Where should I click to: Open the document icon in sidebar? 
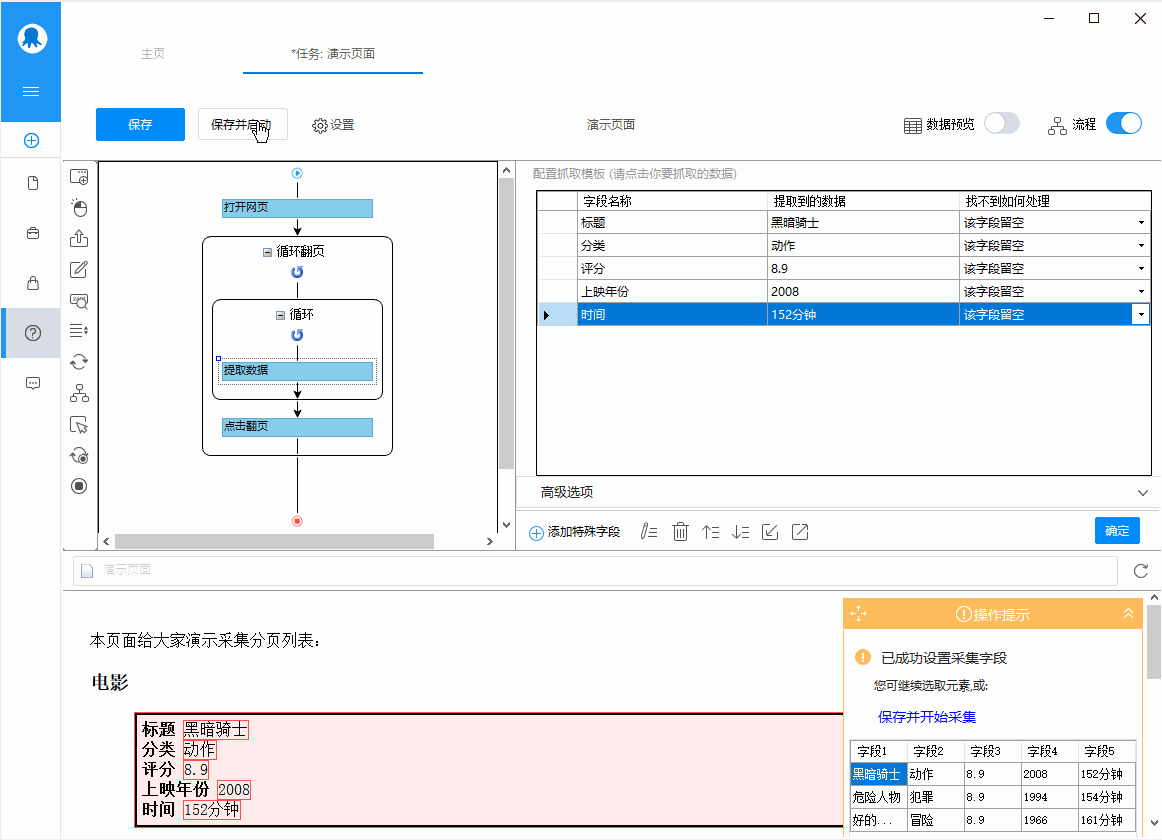pyautogui.click(x=33, y=183)
